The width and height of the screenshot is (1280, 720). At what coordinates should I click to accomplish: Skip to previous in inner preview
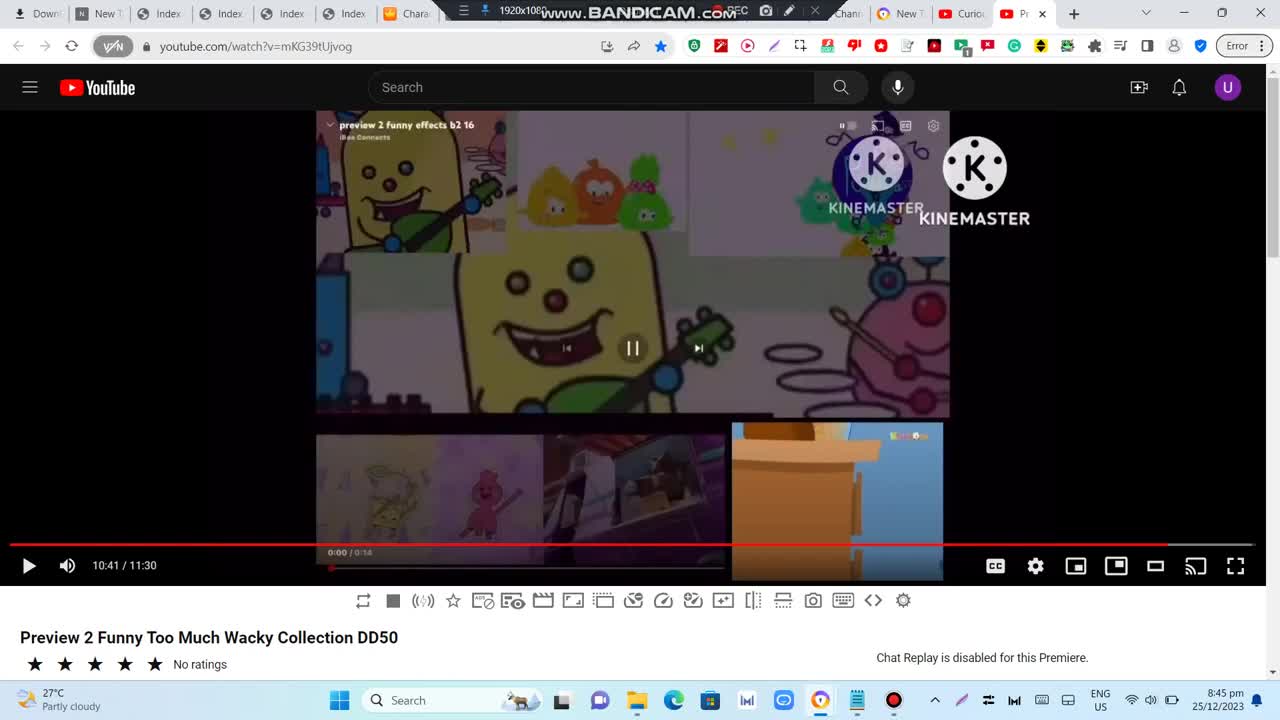pos(566,348)
